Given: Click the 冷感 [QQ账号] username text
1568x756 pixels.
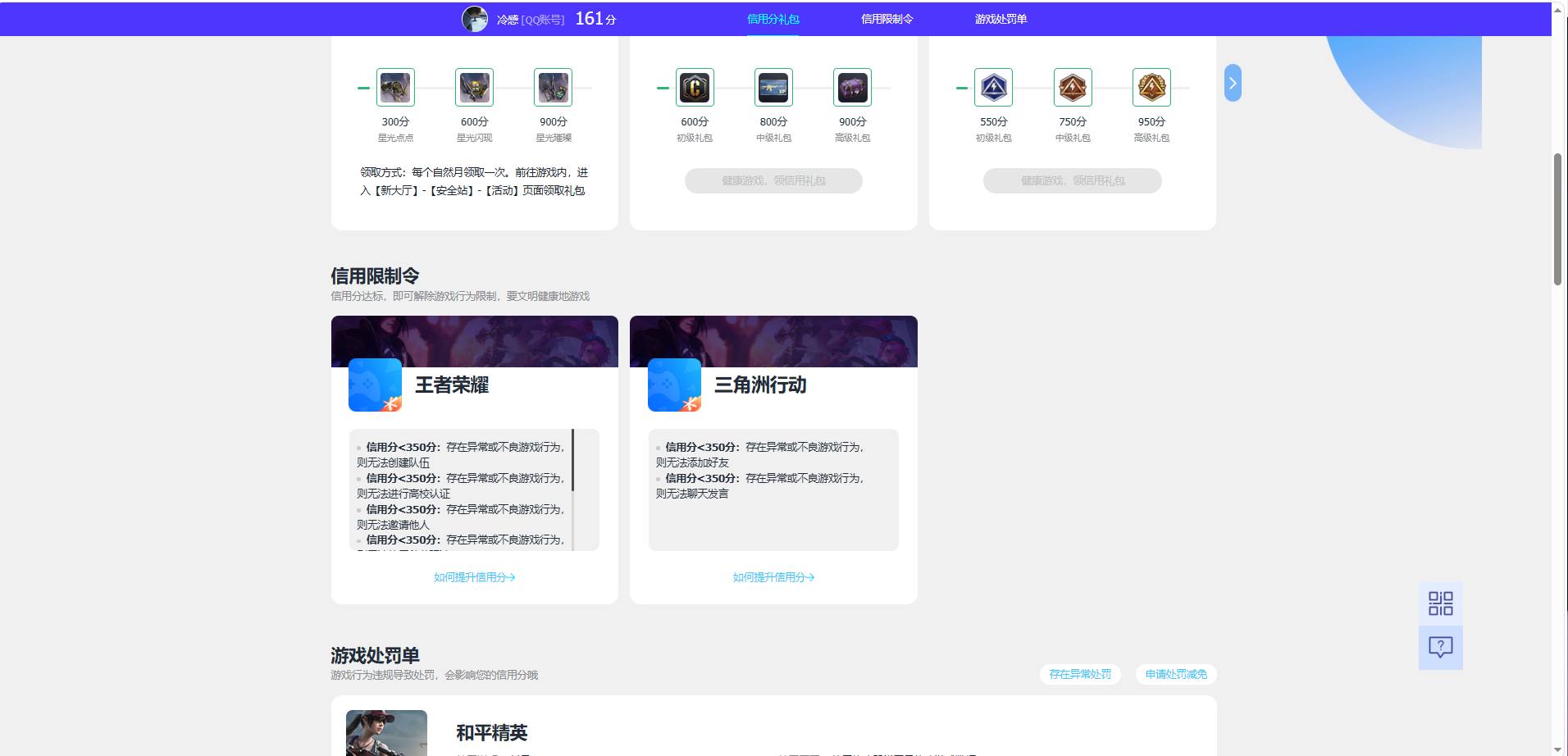Looking at the screenshot, I should (531, 20).
